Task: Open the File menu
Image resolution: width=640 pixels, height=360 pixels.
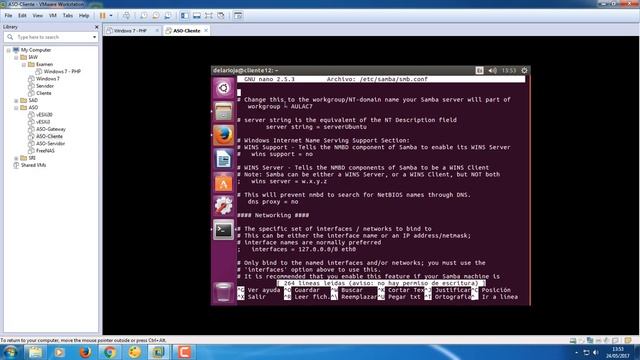Action: (8, 16)
